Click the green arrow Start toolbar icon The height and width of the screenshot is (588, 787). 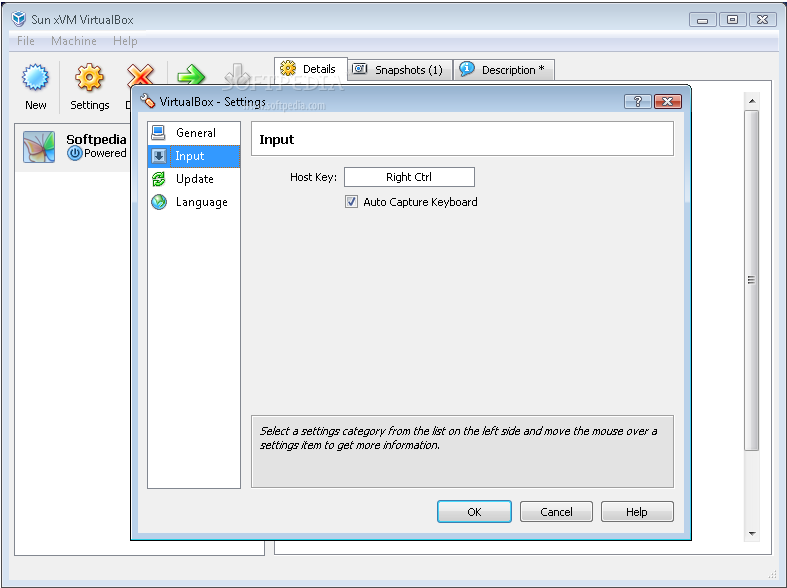pos(191,75)
